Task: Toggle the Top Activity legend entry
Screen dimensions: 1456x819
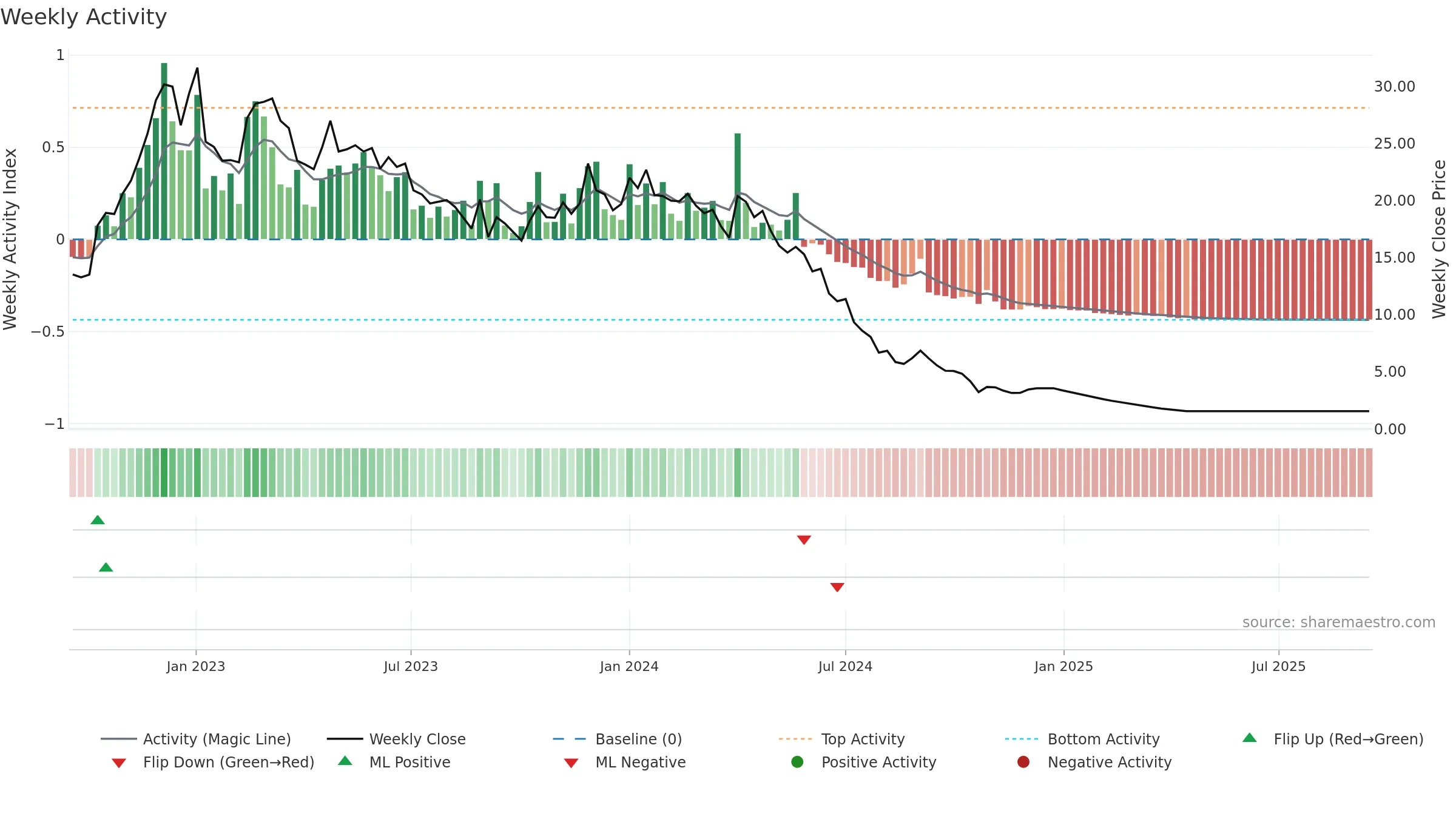Action: point(841,739)
